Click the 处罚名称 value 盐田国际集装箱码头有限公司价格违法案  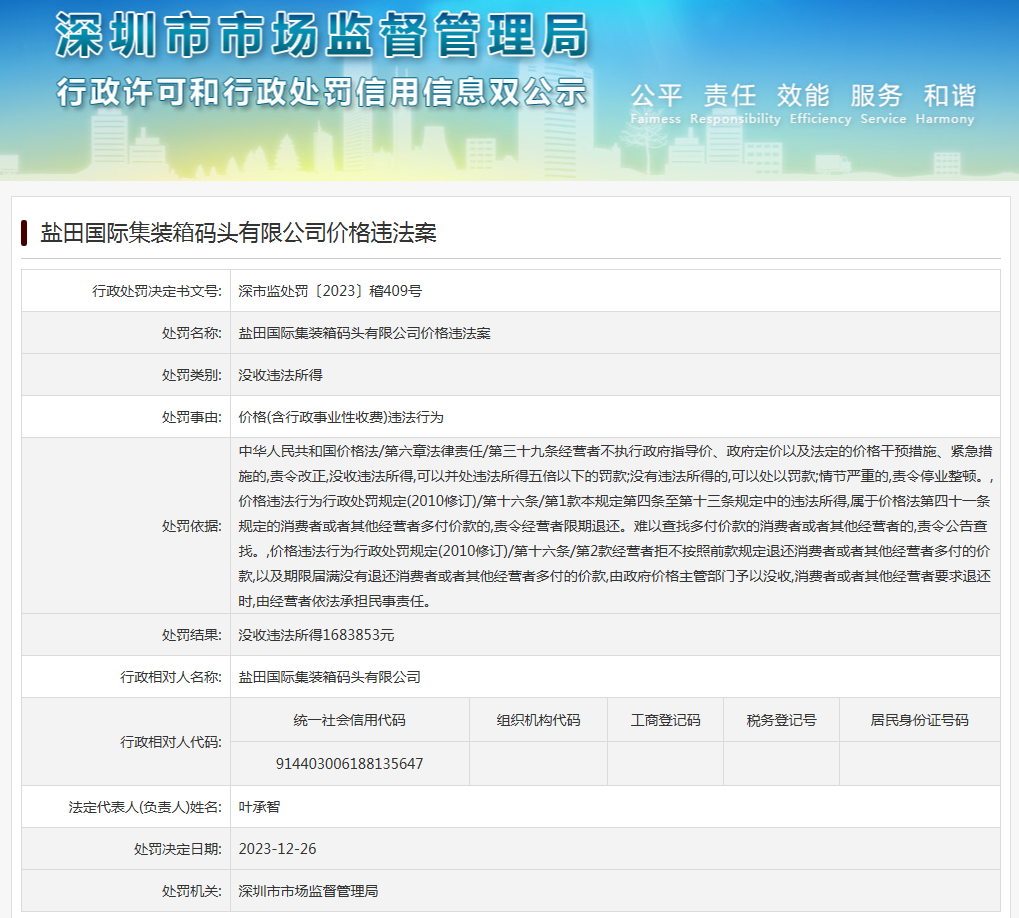(365, 333)
